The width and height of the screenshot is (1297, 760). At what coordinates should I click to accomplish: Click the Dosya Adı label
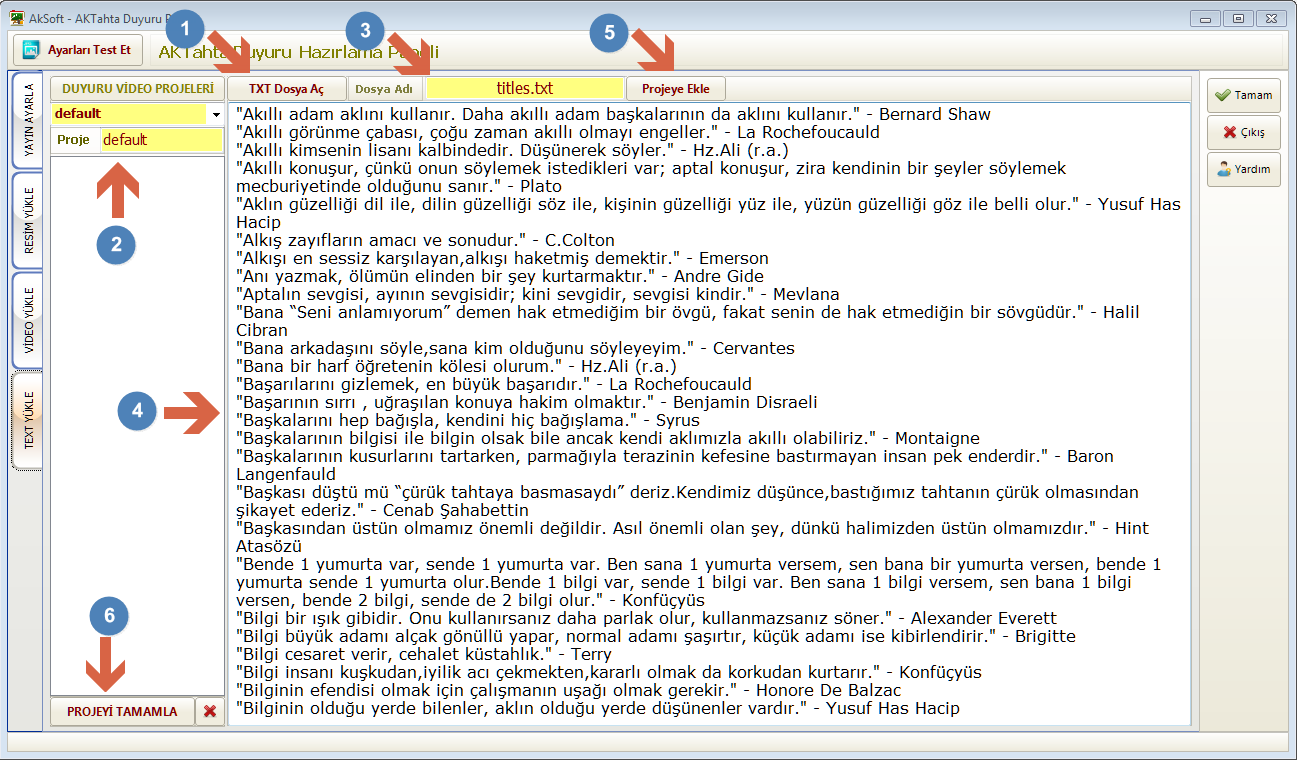pyautogui.click(x=385, y=89)
